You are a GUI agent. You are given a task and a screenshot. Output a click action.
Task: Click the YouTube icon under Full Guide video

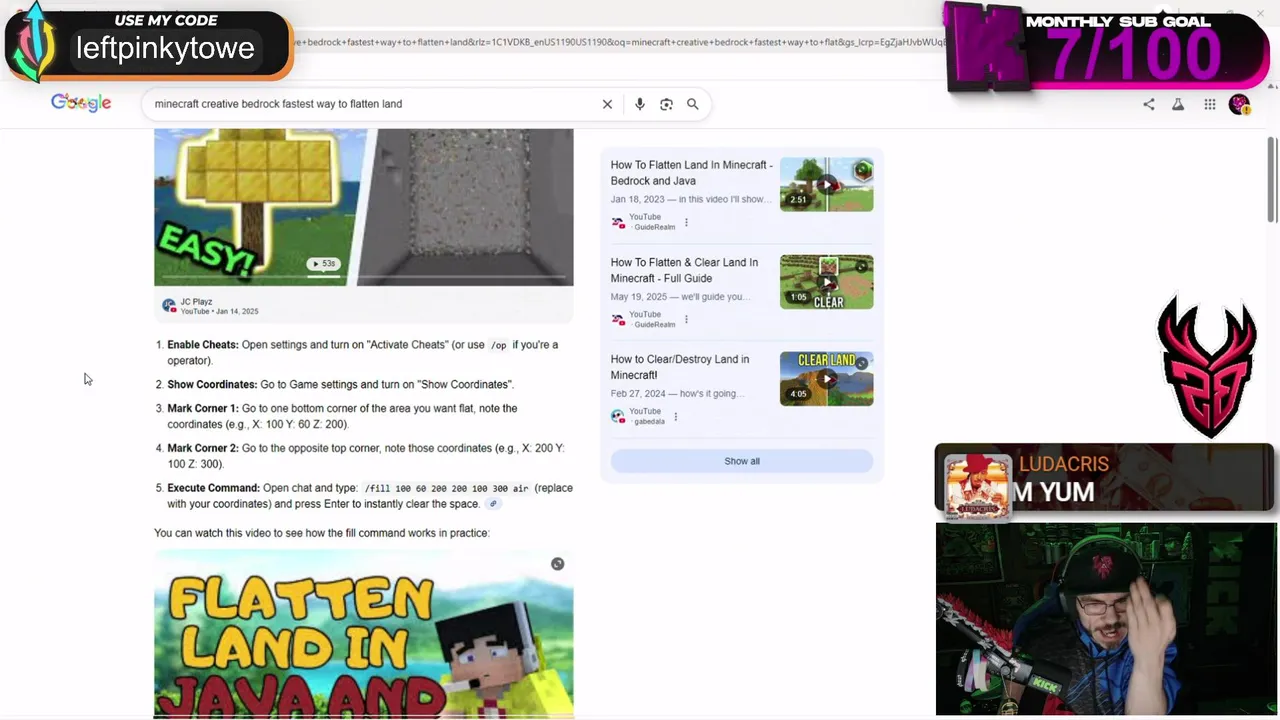click(618, 319)
